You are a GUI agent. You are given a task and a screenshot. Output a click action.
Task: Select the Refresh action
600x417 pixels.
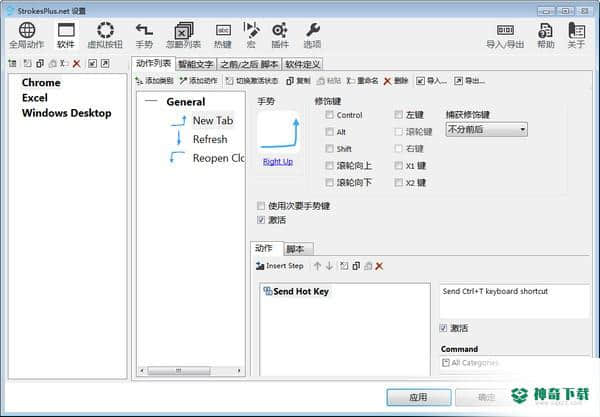[x=210, y=139]
